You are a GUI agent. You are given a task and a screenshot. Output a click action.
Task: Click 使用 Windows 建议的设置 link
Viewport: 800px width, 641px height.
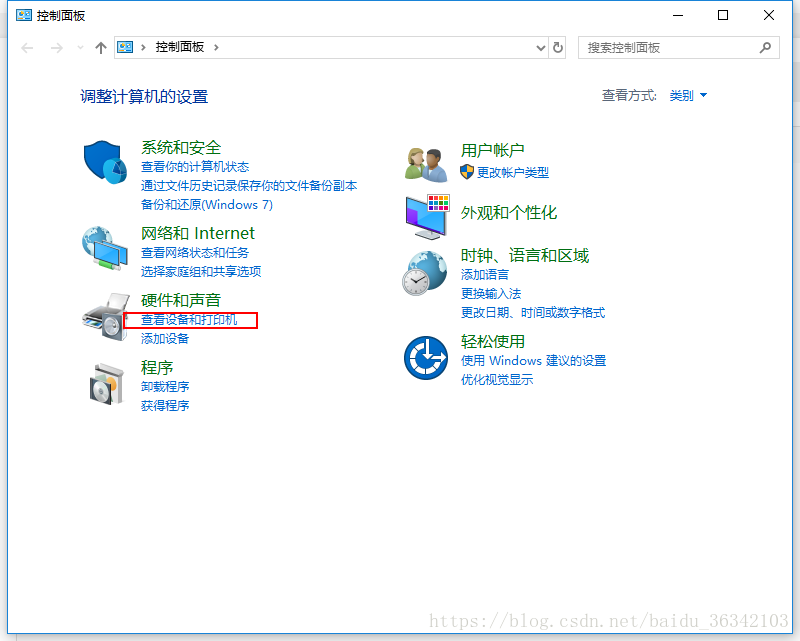click(533, 361)
